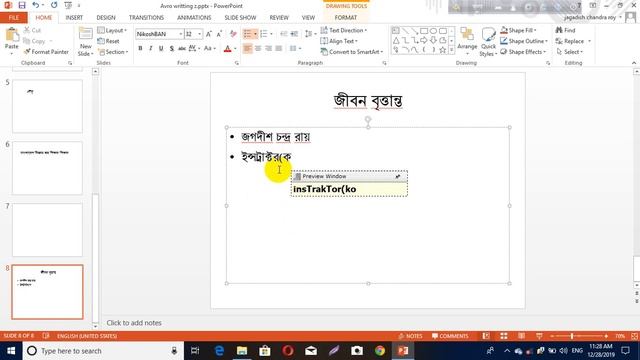Open Quick Styles gallery
This screenshot has height=360, width=640.
488,42
